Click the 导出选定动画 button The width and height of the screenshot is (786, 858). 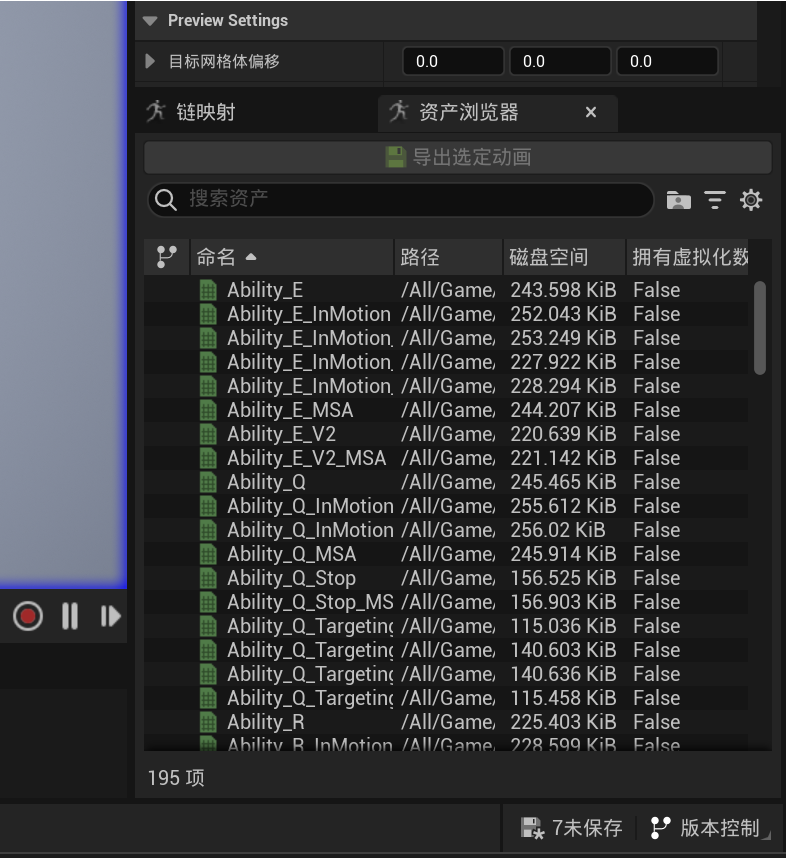[x=458, y=157]
